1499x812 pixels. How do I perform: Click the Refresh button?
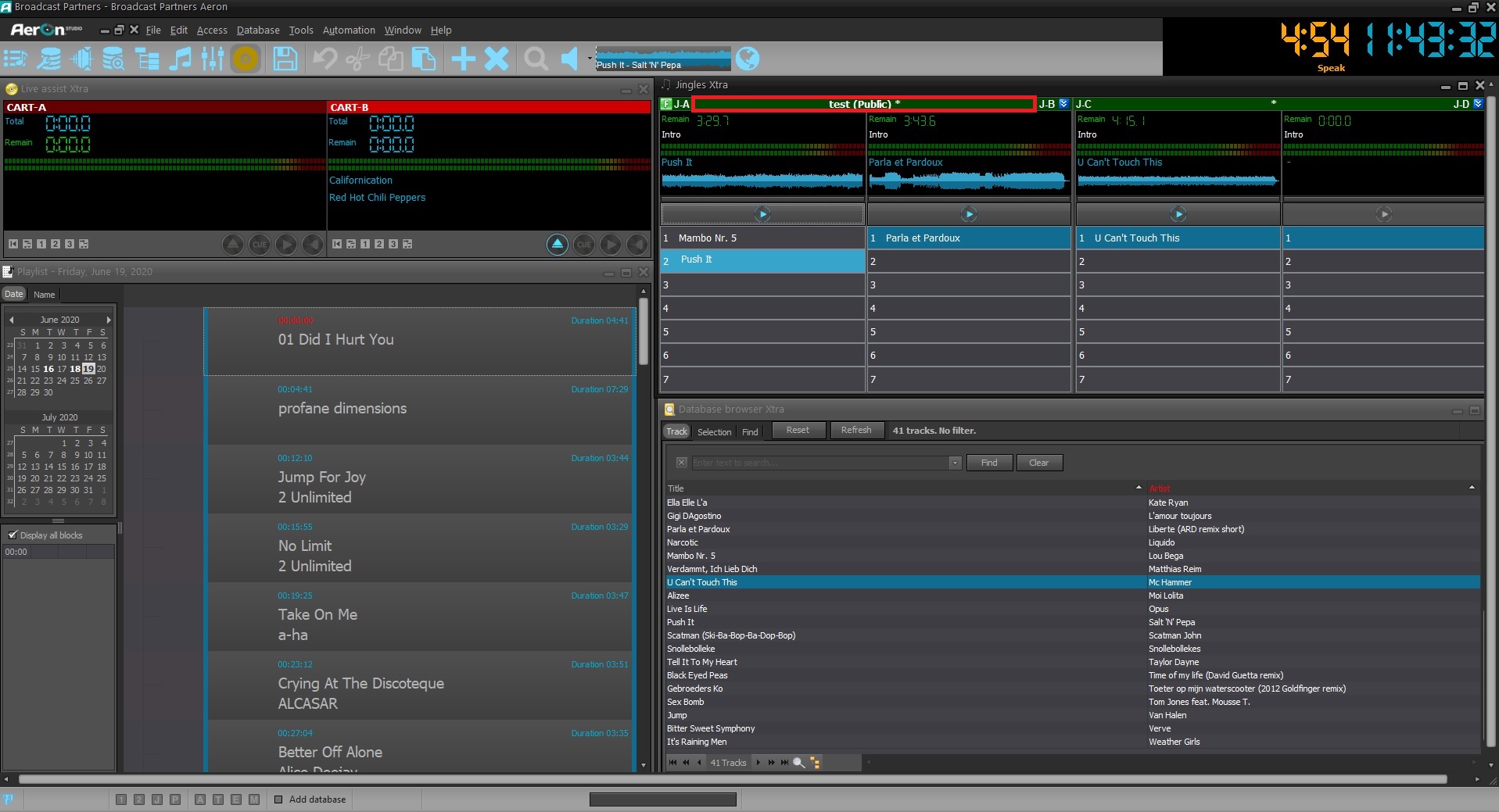(x=856, y=431)
